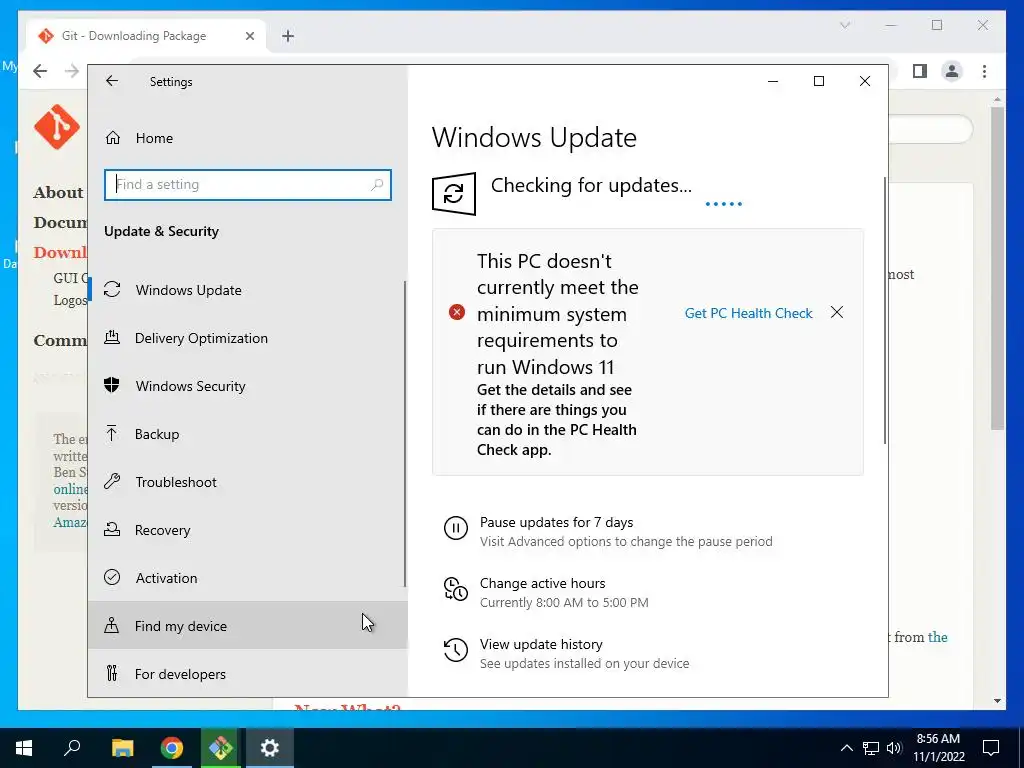This screenshot has width=1024, height=768.
Task: Open Windows Security page
Action: (248, 386)
